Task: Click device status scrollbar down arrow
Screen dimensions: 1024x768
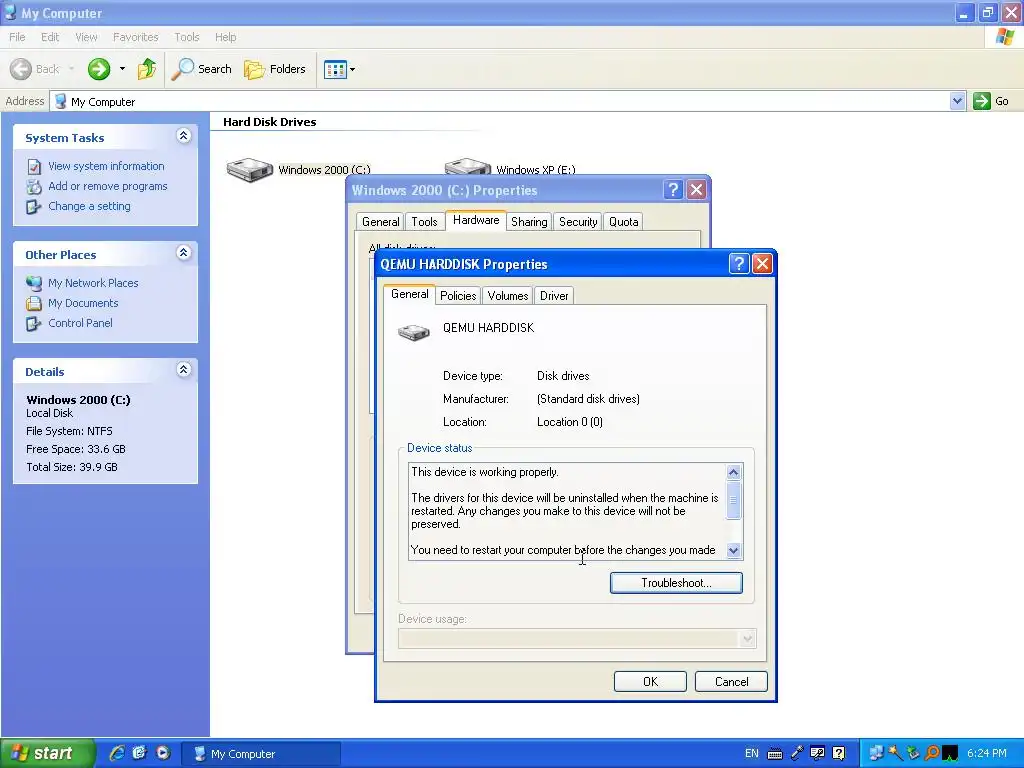Action: (733, 551)
